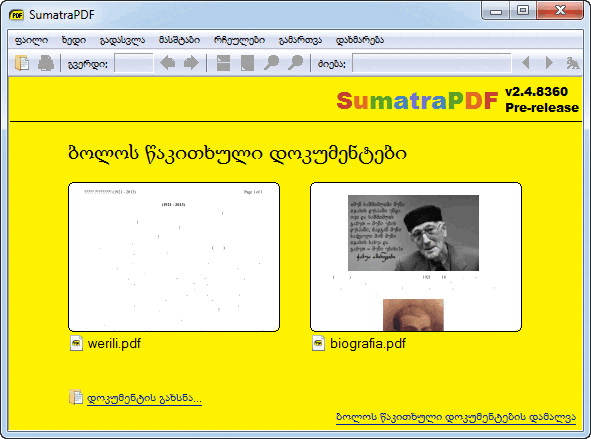Open biografia.pdf file name link

[x=368, y=343]
